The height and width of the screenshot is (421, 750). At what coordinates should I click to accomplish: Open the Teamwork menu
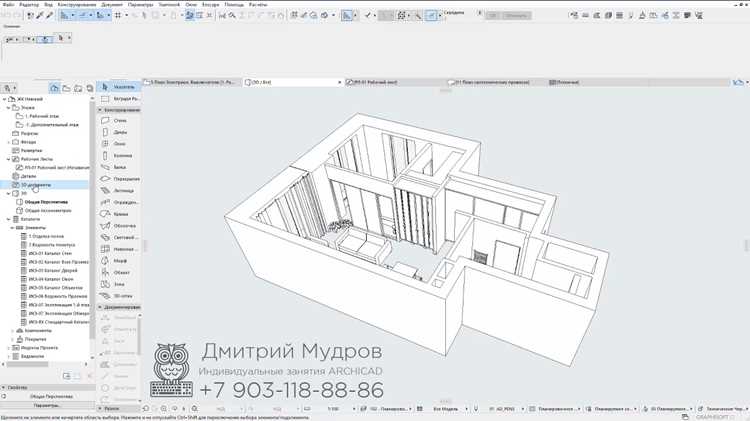pyautogui.click(x=169, y=4)
